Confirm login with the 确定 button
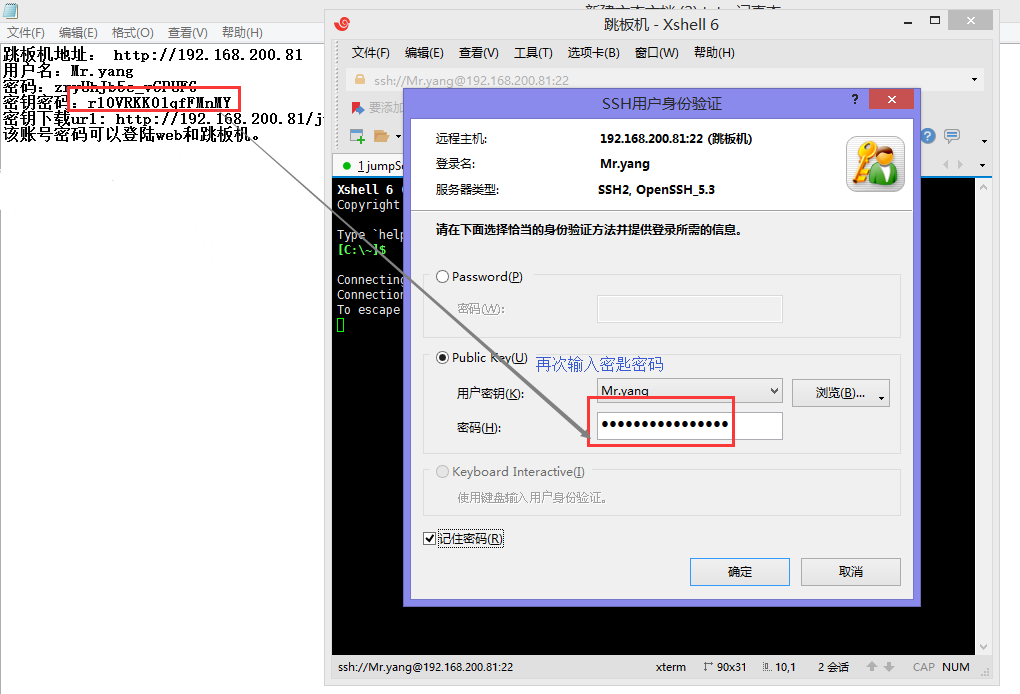 click(x=740, y=572)
